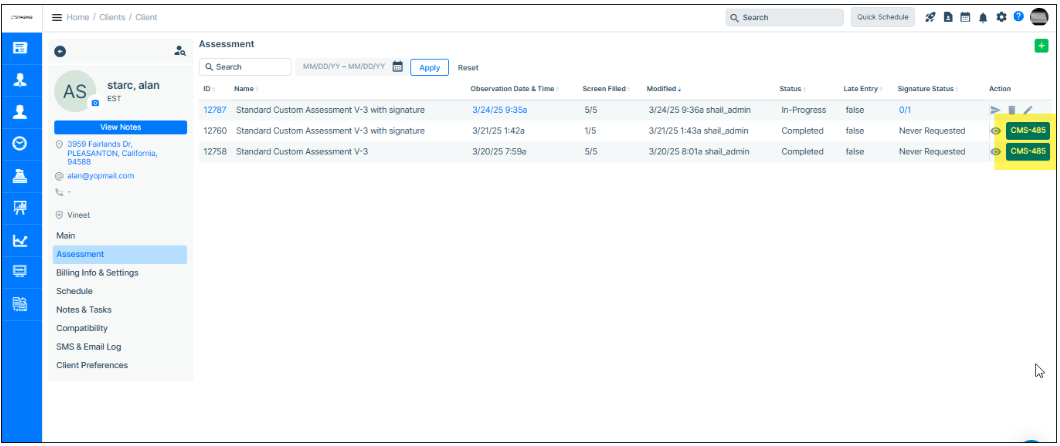Open the notifications bell
The height and width of the screenshot is (446, 1060).
[x=983, y=17]
